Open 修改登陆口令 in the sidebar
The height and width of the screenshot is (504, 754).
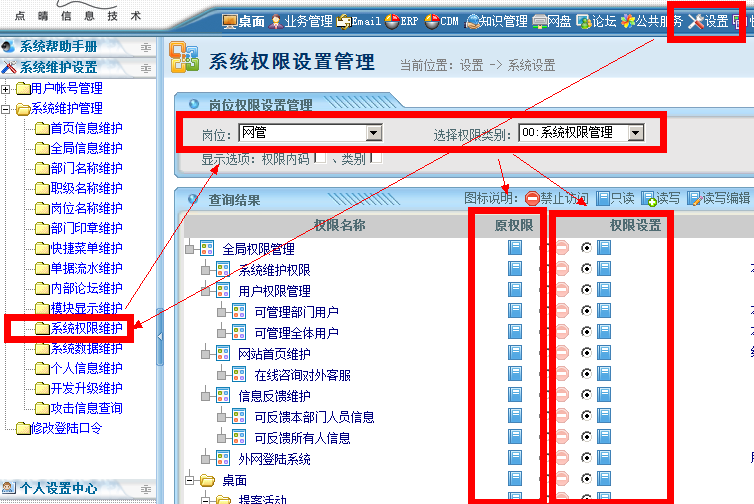click(66, 429)
